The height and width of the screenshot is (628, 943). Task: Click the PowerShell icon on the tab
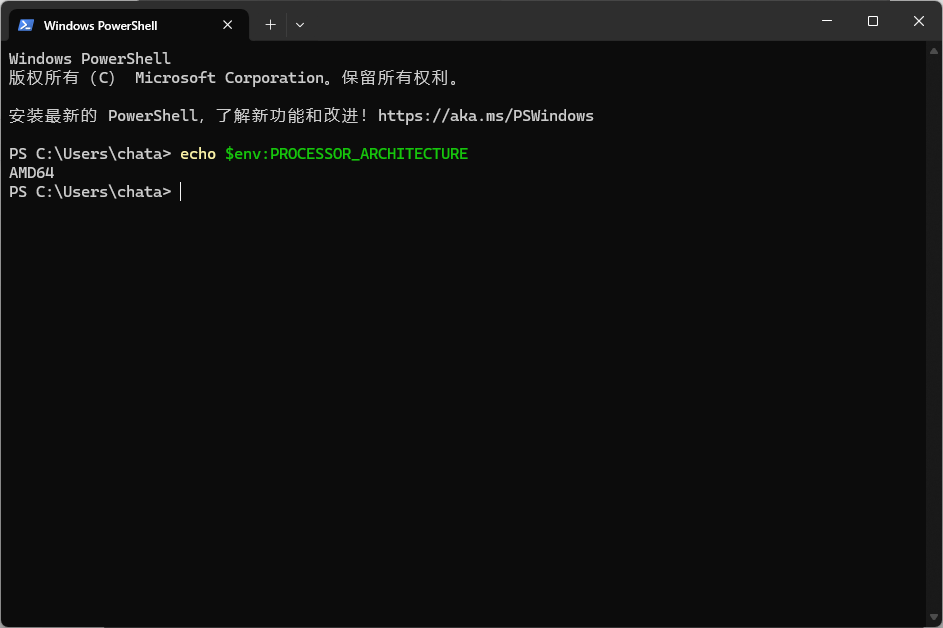click(24, 24)
